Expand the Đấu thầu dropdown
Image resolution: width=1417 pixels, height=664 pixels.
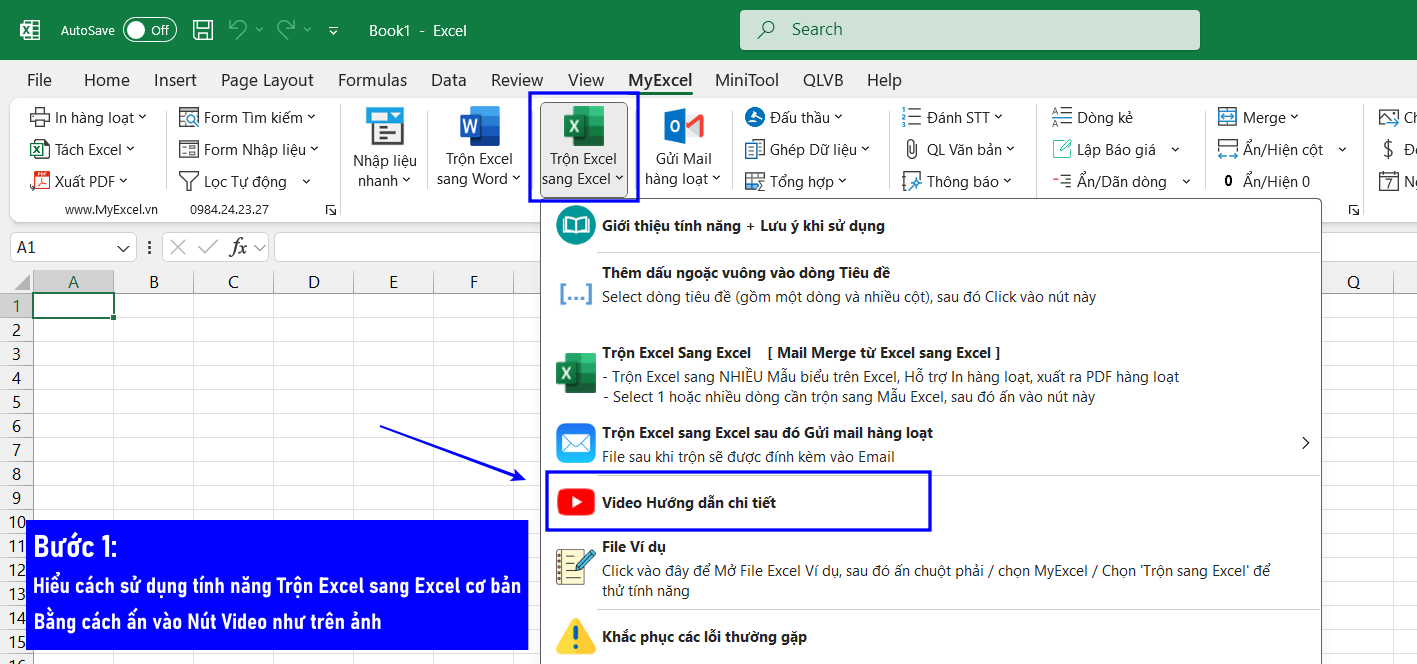[x=838, y=118]
